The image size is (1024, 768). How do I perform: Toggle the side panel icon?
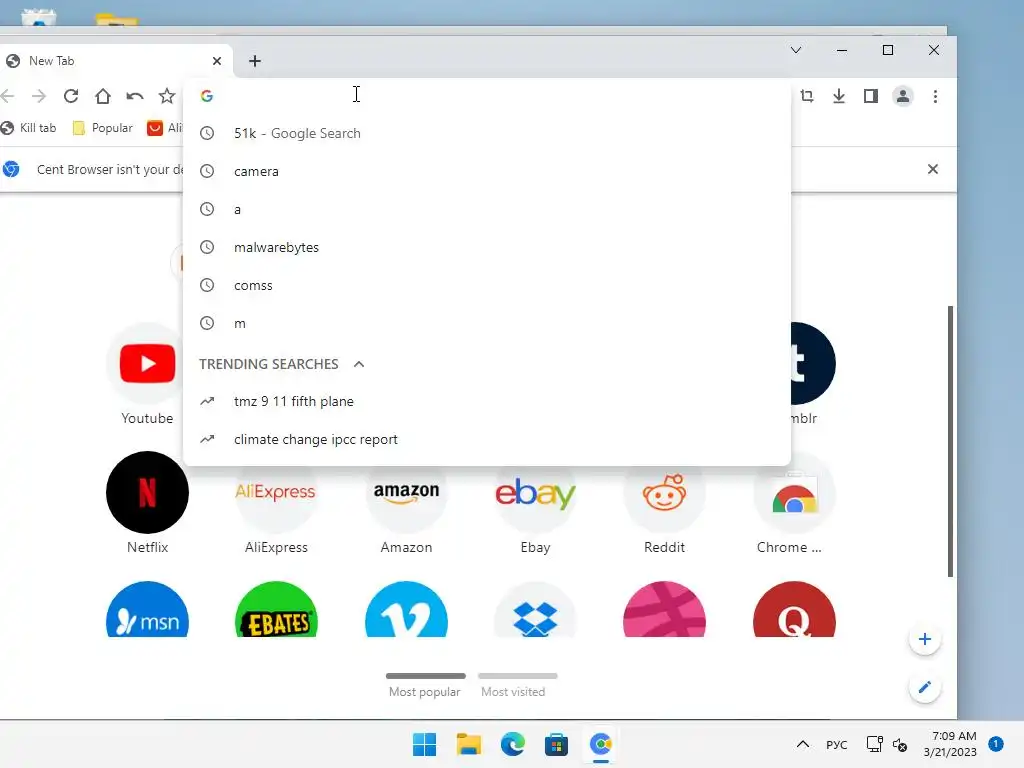(x=871, y=96)
